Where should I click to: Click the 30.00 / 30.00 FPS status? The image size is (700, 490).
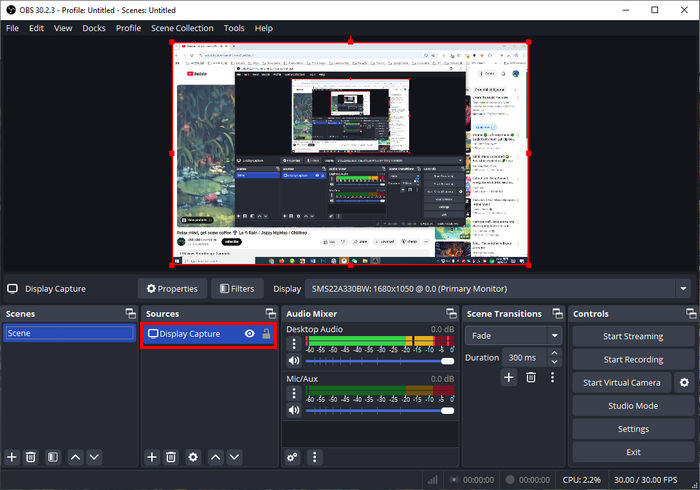645,480
